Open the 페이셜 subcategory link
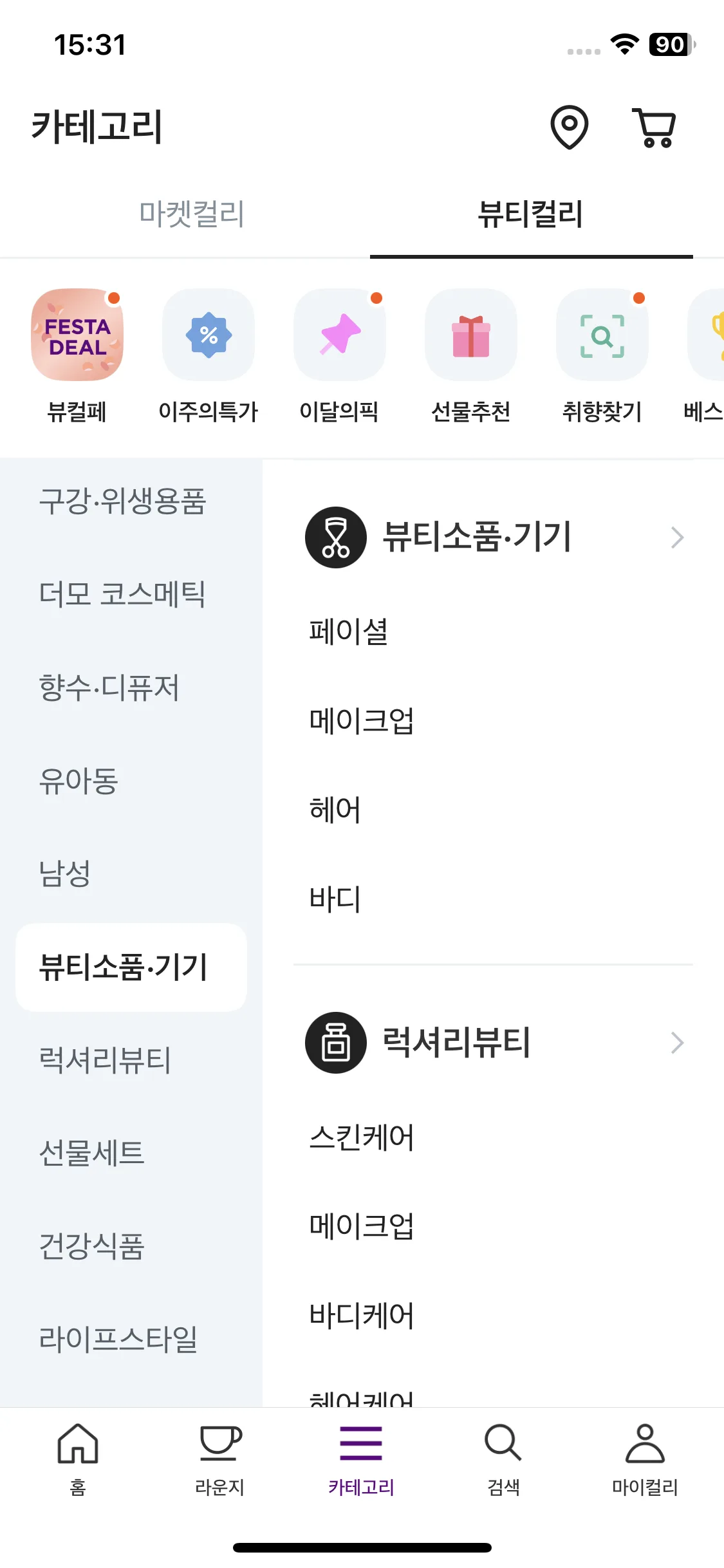This screenshot has height=1568, width=724. [348, 631]
